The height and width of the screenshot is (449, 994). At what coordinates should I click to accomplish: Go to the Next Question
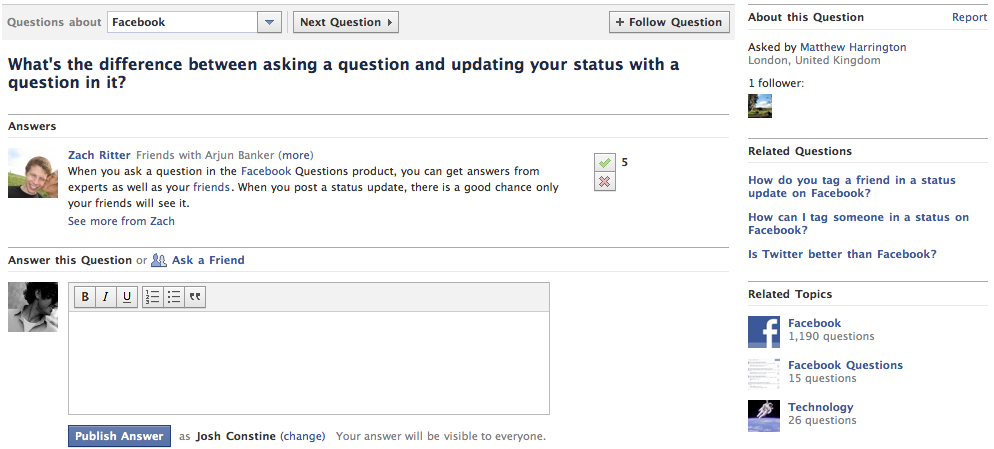click(346, 22)
